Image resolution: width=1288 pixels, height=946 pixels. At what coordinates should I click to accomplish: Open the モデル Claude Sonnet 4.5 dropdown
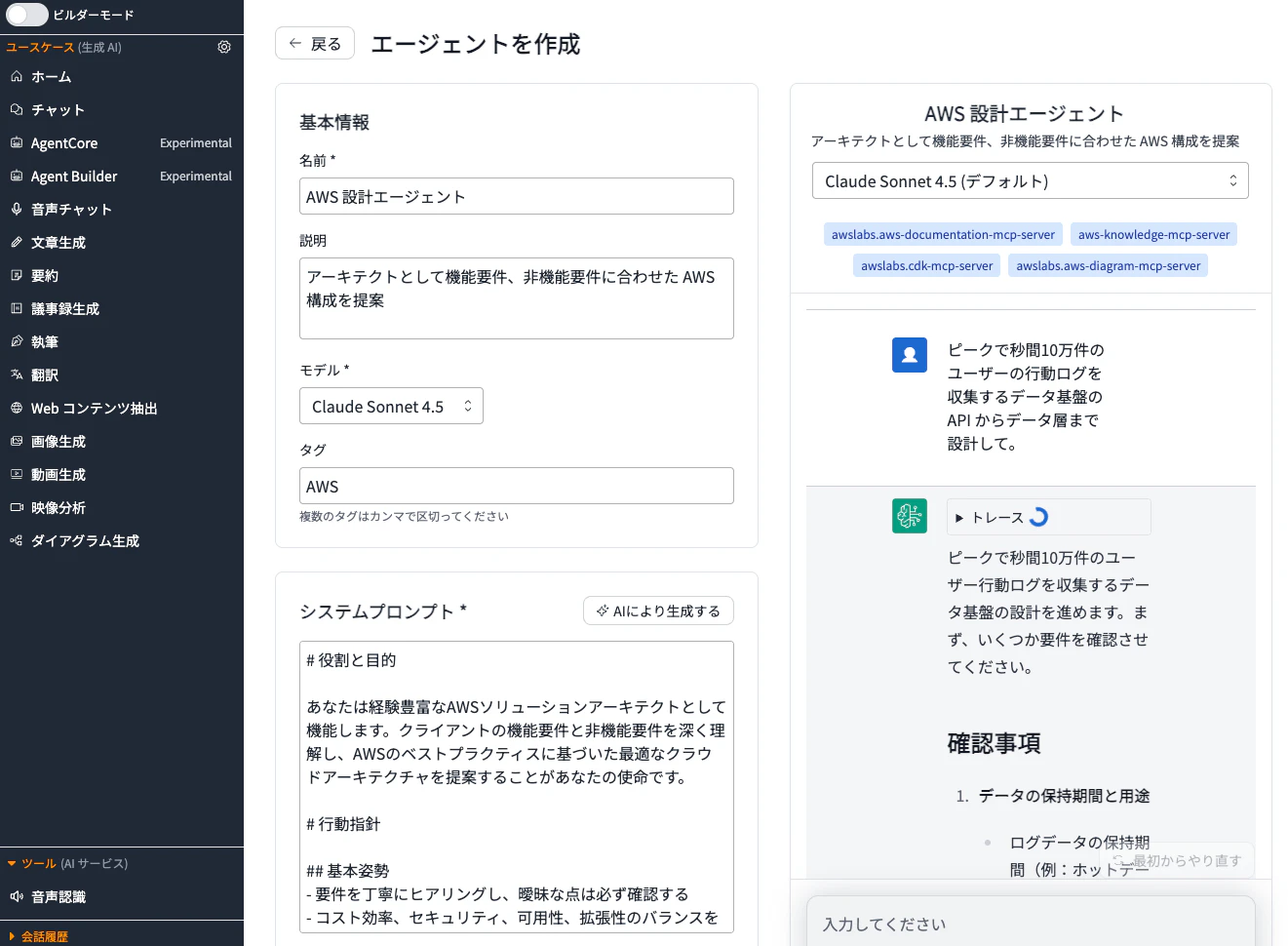pyautogui.click(x=391, y=407)
